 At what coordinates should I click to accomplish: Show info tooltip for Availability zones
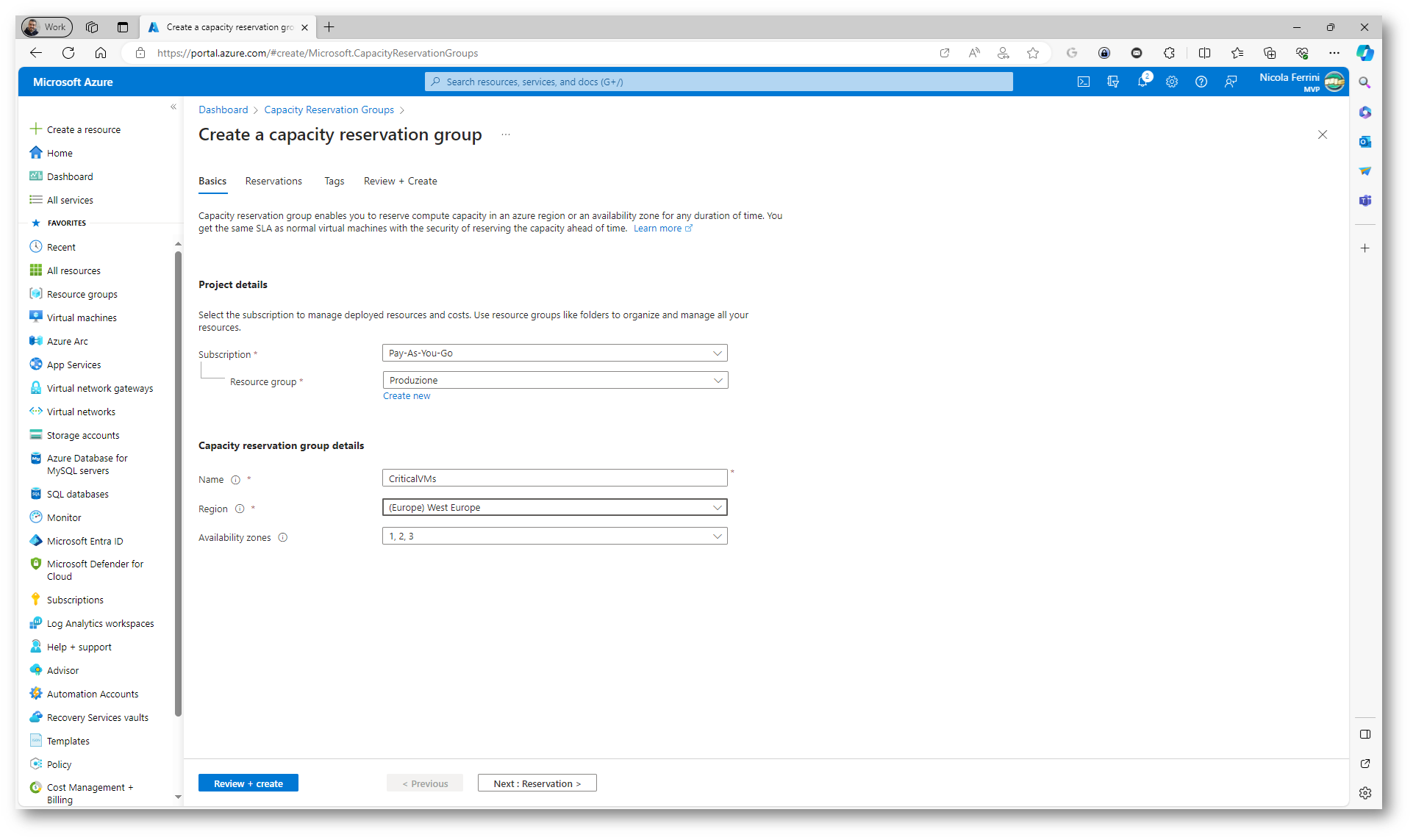(283, 537)
